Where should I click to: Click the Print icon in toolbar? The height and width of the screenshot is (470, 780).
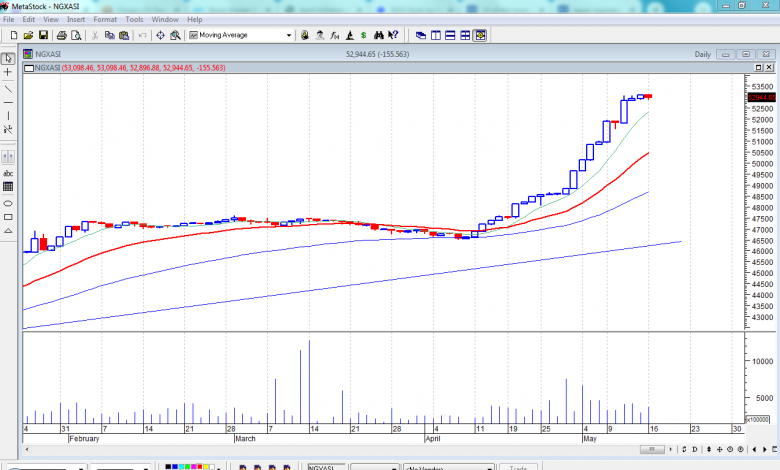[x=62, y=35]
